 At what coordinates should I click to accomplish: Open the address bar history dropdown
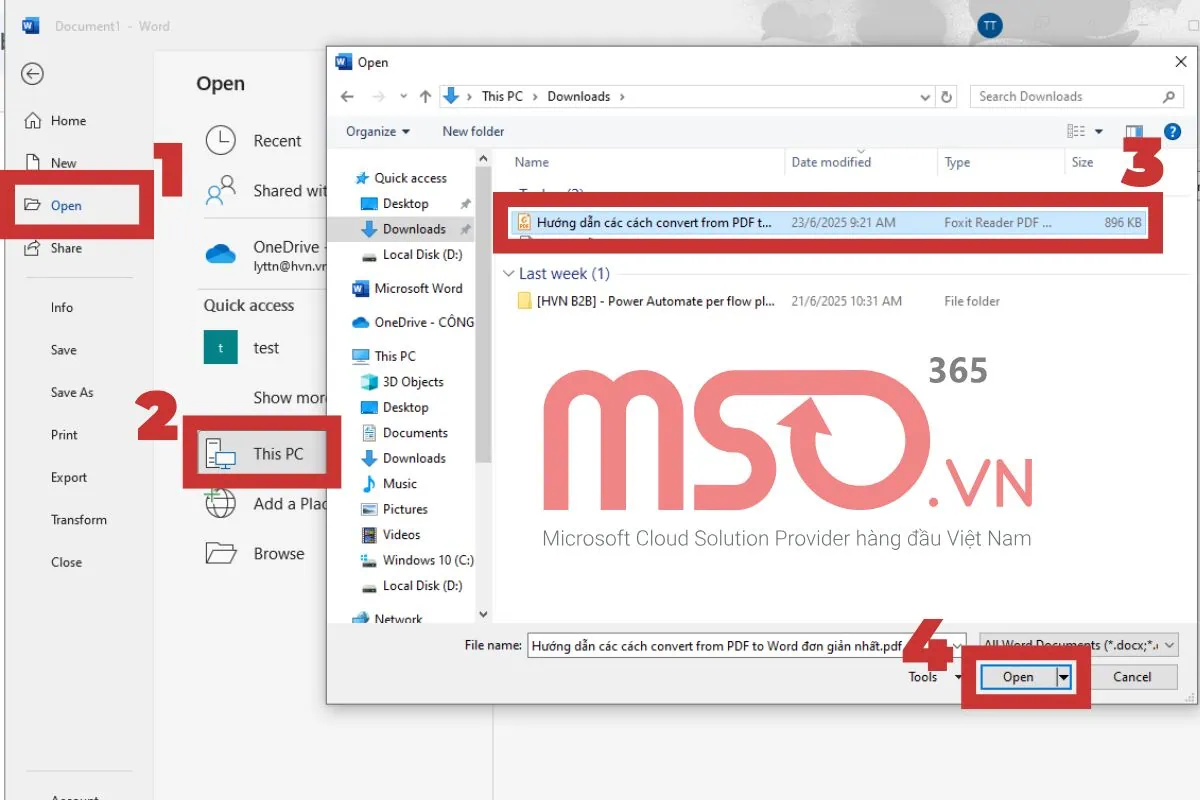(x=926, y=97)
